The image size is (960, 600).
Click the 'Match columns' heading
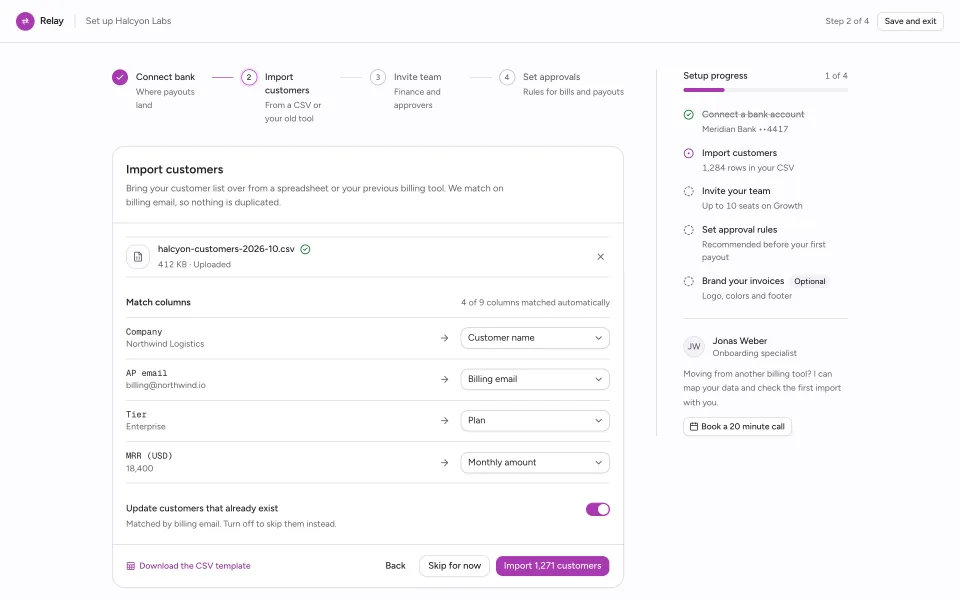(158, 302)
